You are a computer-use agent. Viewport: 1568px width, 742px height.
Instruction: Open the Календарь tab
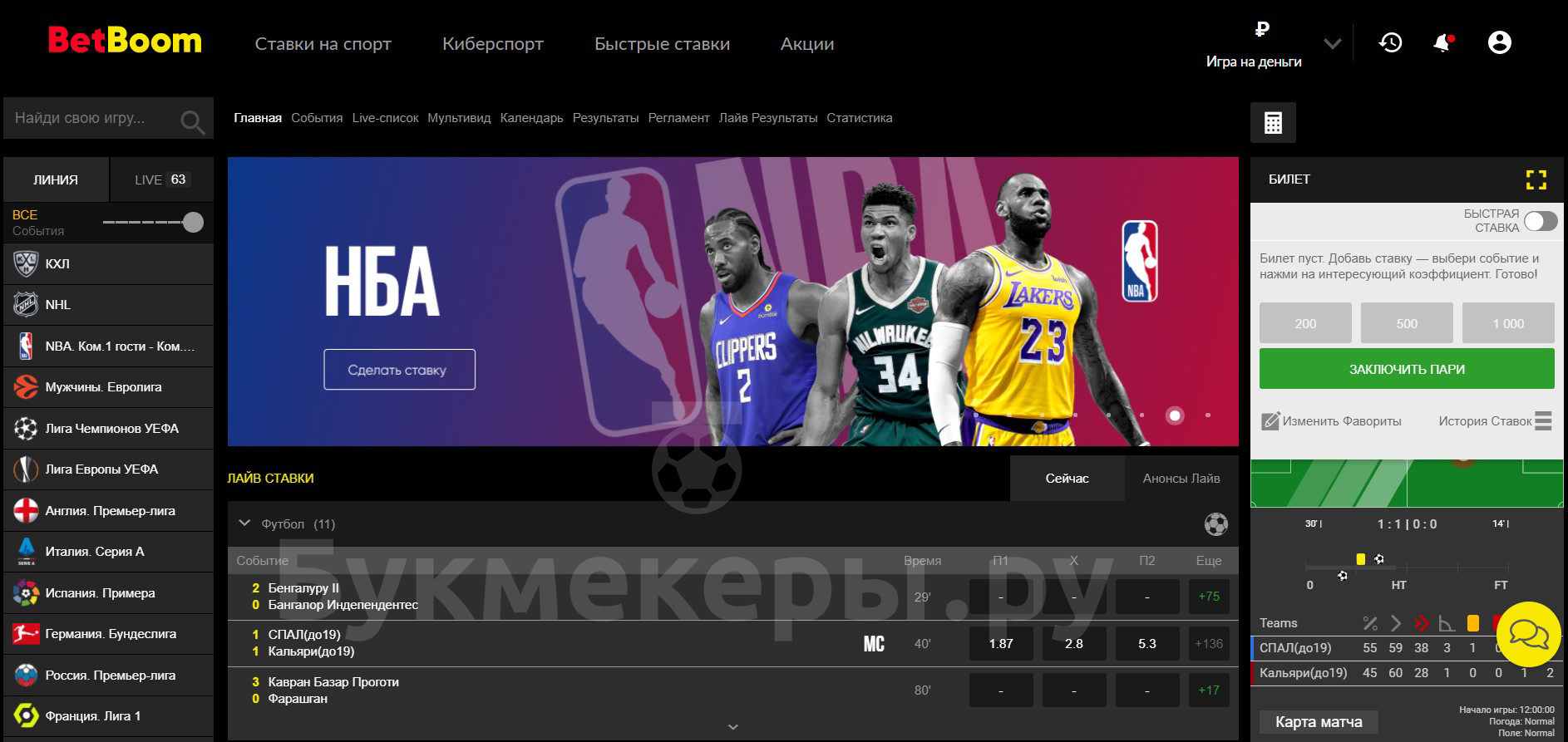point(531,118)
